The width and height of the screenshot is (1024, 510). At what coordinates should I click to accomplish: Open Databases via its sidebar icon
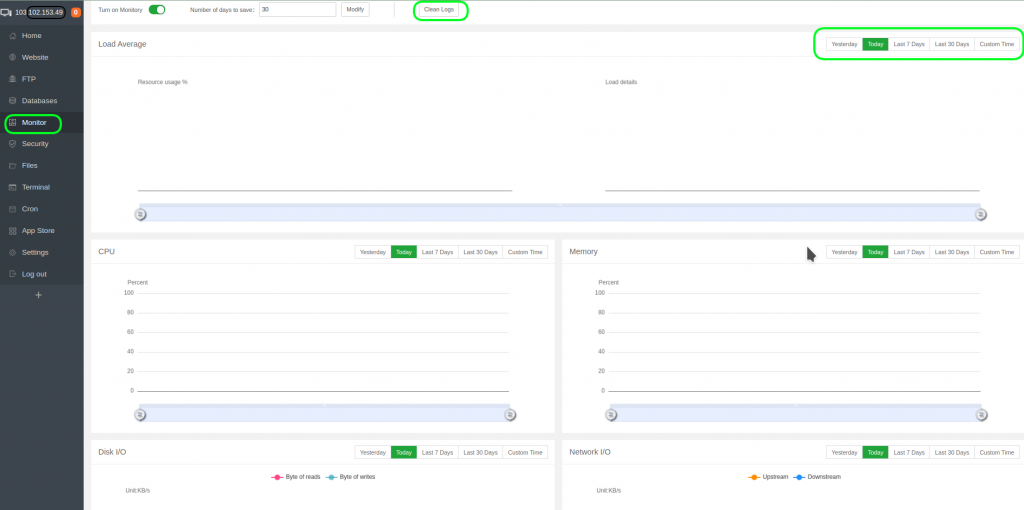(x=12, y=101)
